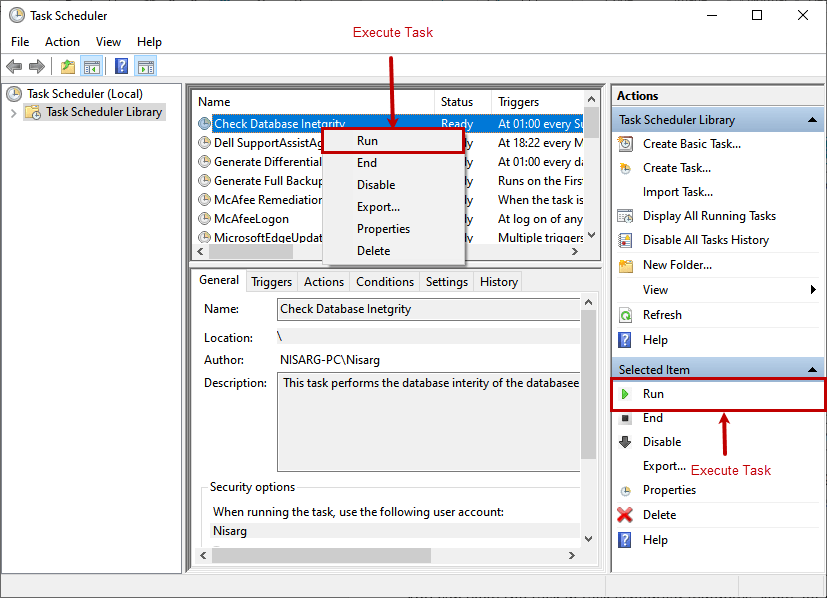This screenshot has width=827, height=598.
Task: Open the View submenu in Actions pane
Action: [x=656, y=289]
